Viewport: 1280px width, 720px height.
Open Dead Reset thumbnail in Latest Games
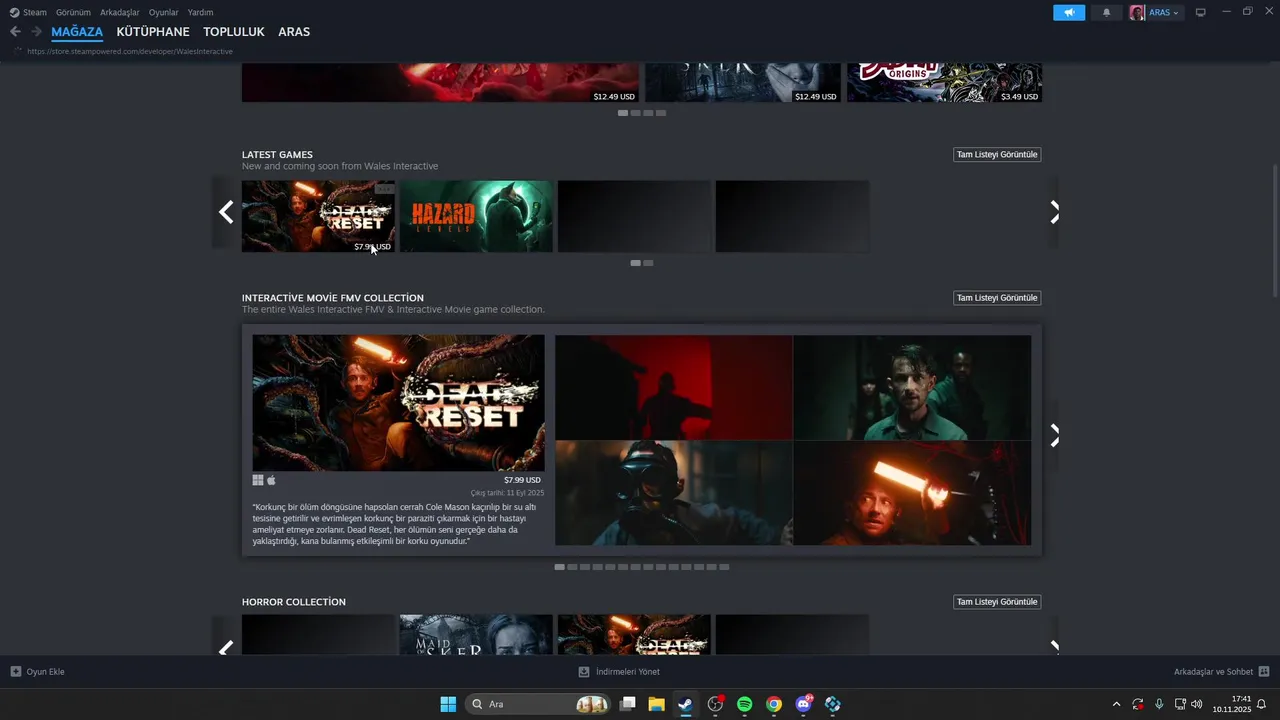pyautogui.click(x=318, y=216)
